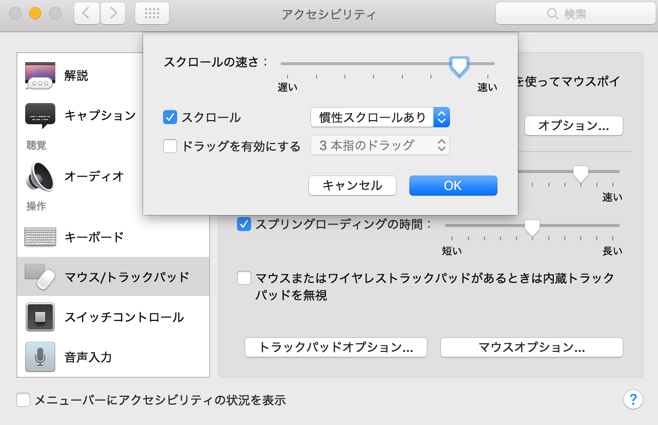
Task: Click the 音声入力 microphone icon
Action: (40, 357)
